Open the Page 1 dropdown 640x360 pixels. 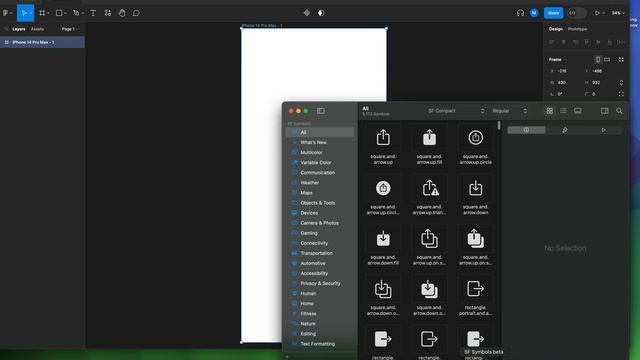pos(70,29)
